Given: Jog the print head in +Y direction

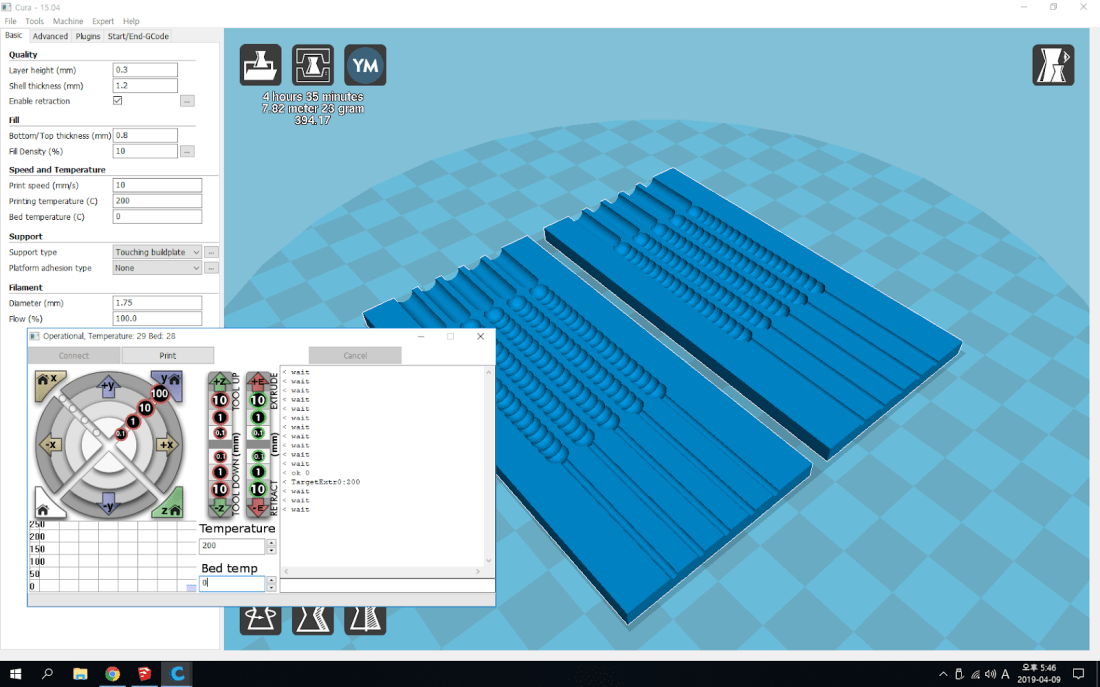Looking at the screenshot, I should click(x=109, y=385).
